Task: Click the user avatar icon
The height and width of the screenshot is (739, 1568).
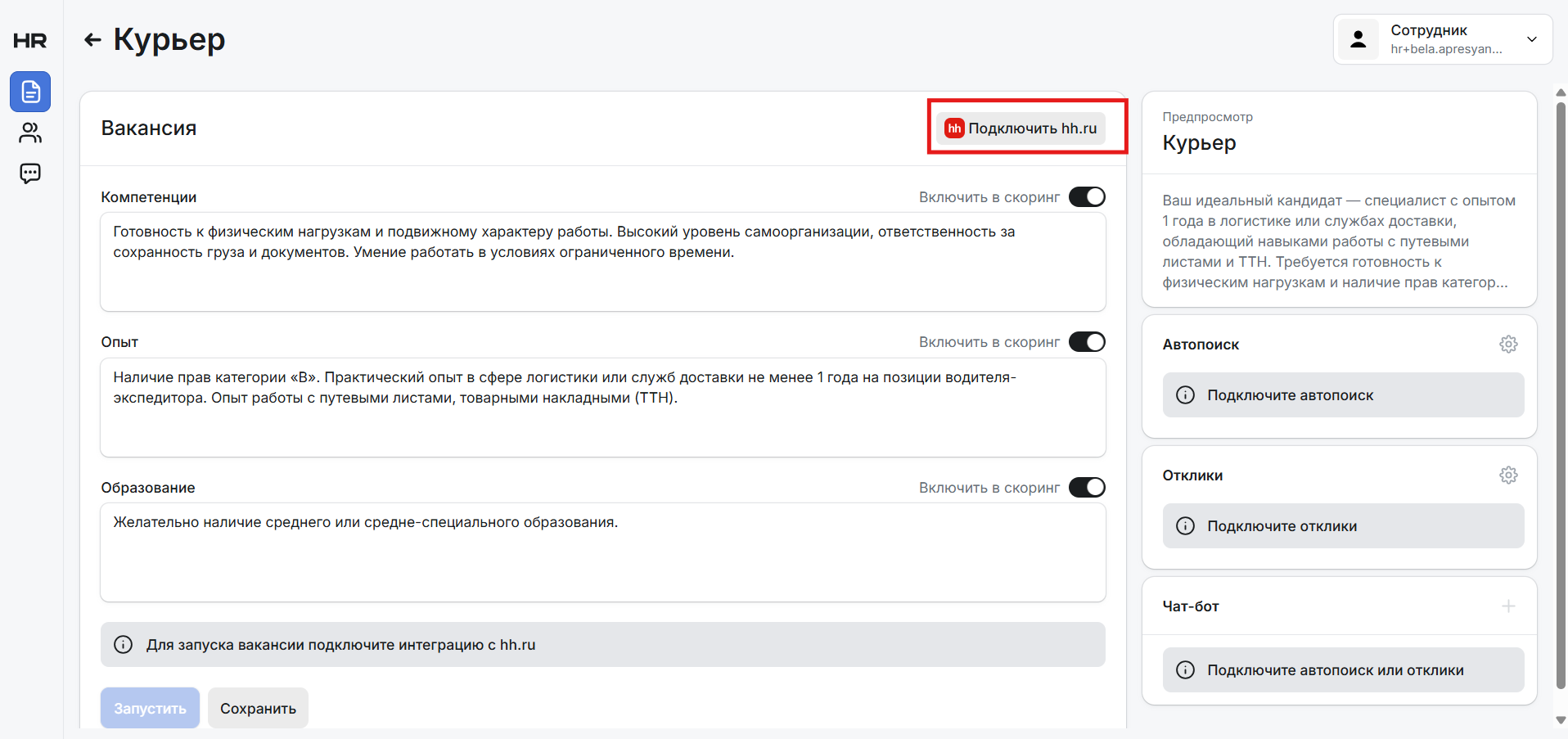Action: click(x=1358, y=39)
